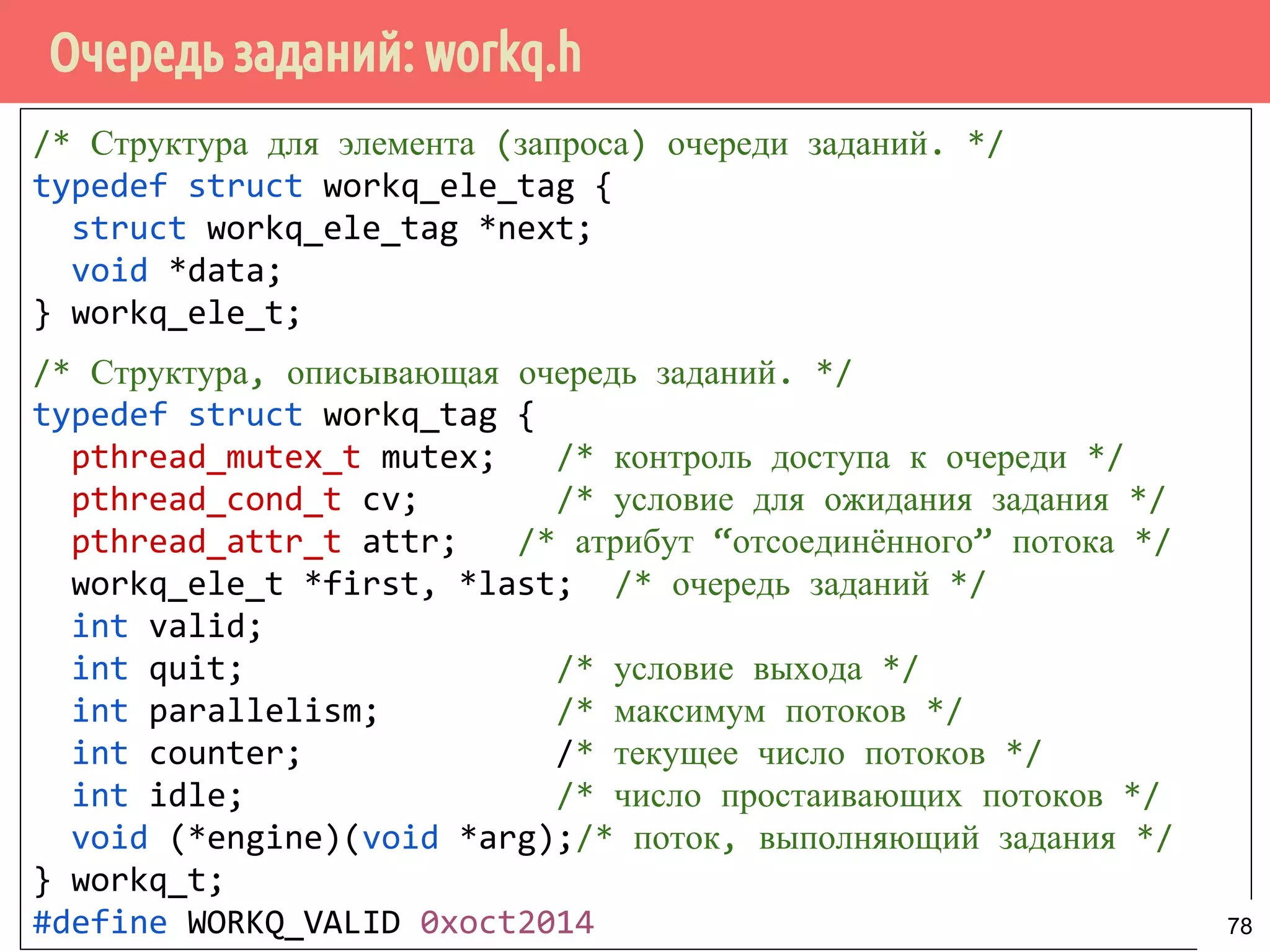Screen dimensions: 1270x952
Task: Click the line 'typedef struct workq_ele_tag {'
Action: [322, 187]
